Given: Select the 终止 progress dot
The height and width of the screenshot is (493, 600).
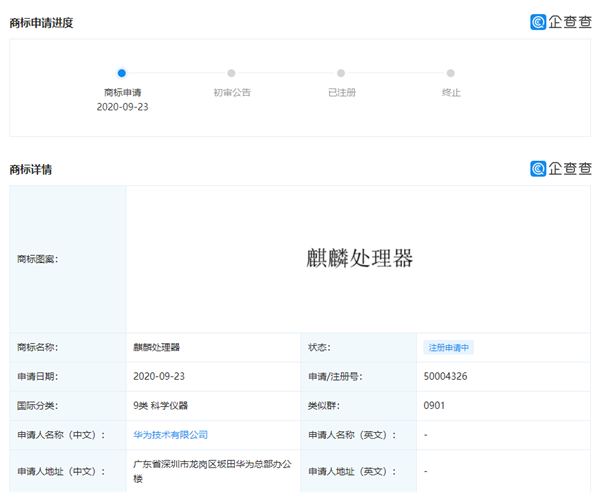Looking at the screenshot, I should (x=451, y=73).
